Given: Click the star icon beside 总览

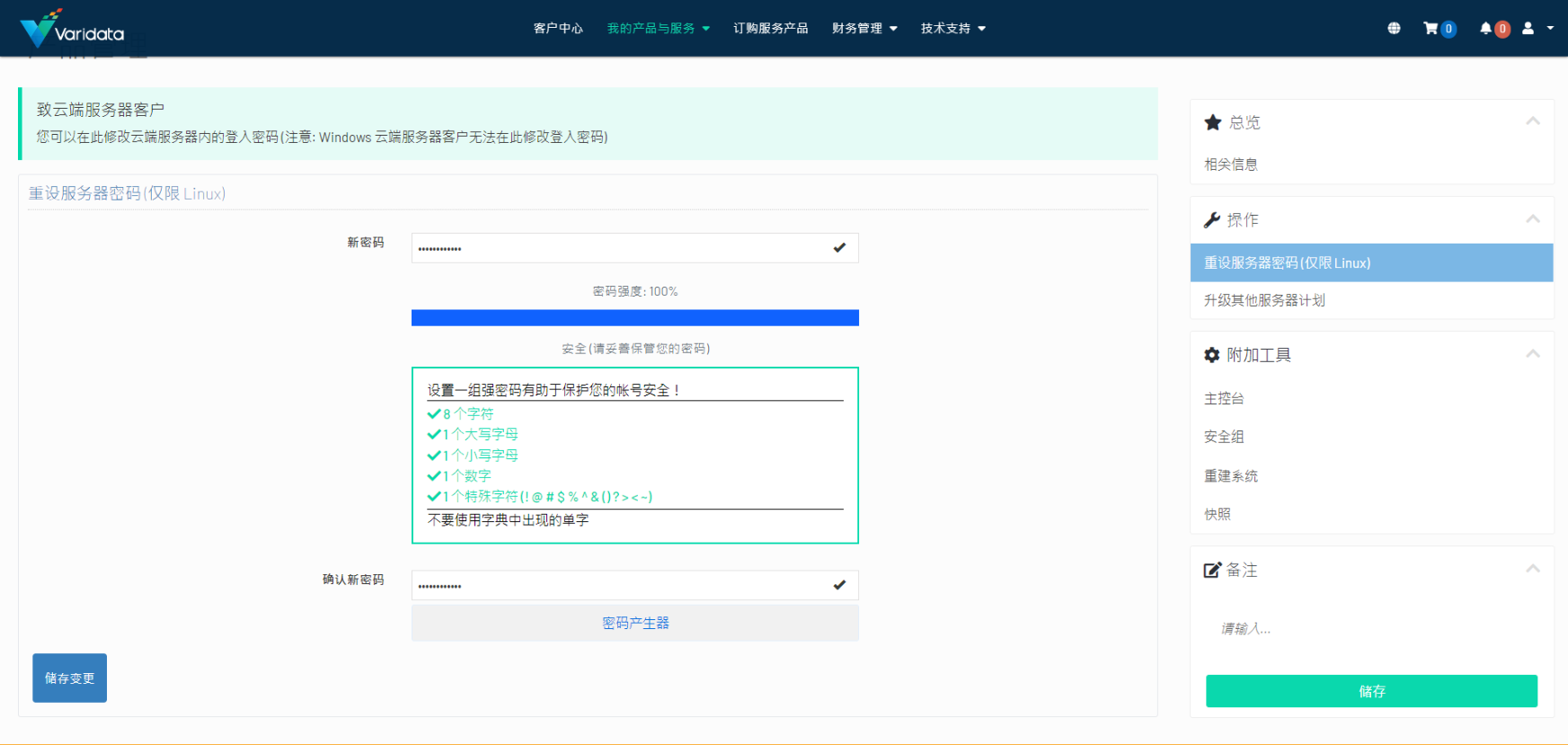Looking at the screenshot, I should coord(1213,122).
